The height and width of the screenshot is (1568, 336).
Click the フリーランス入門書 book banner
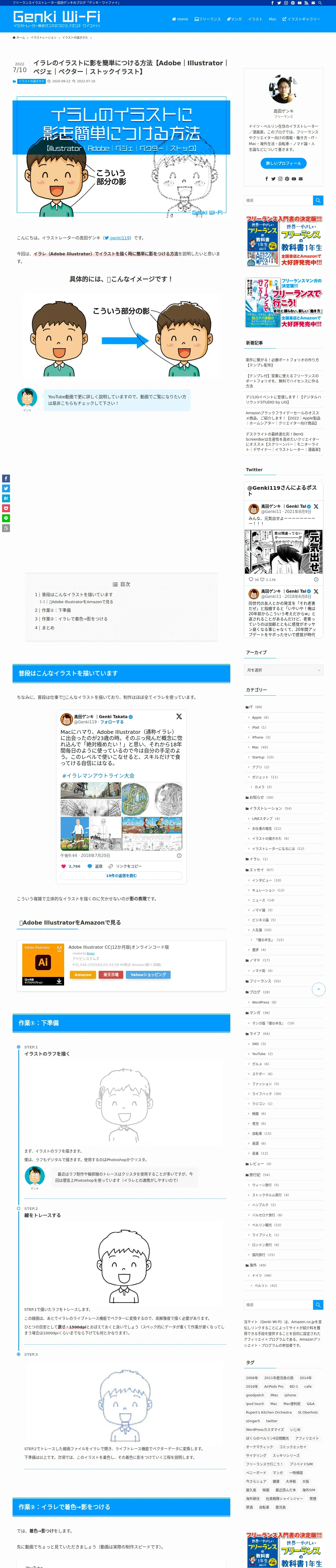(x=284, y=241)
